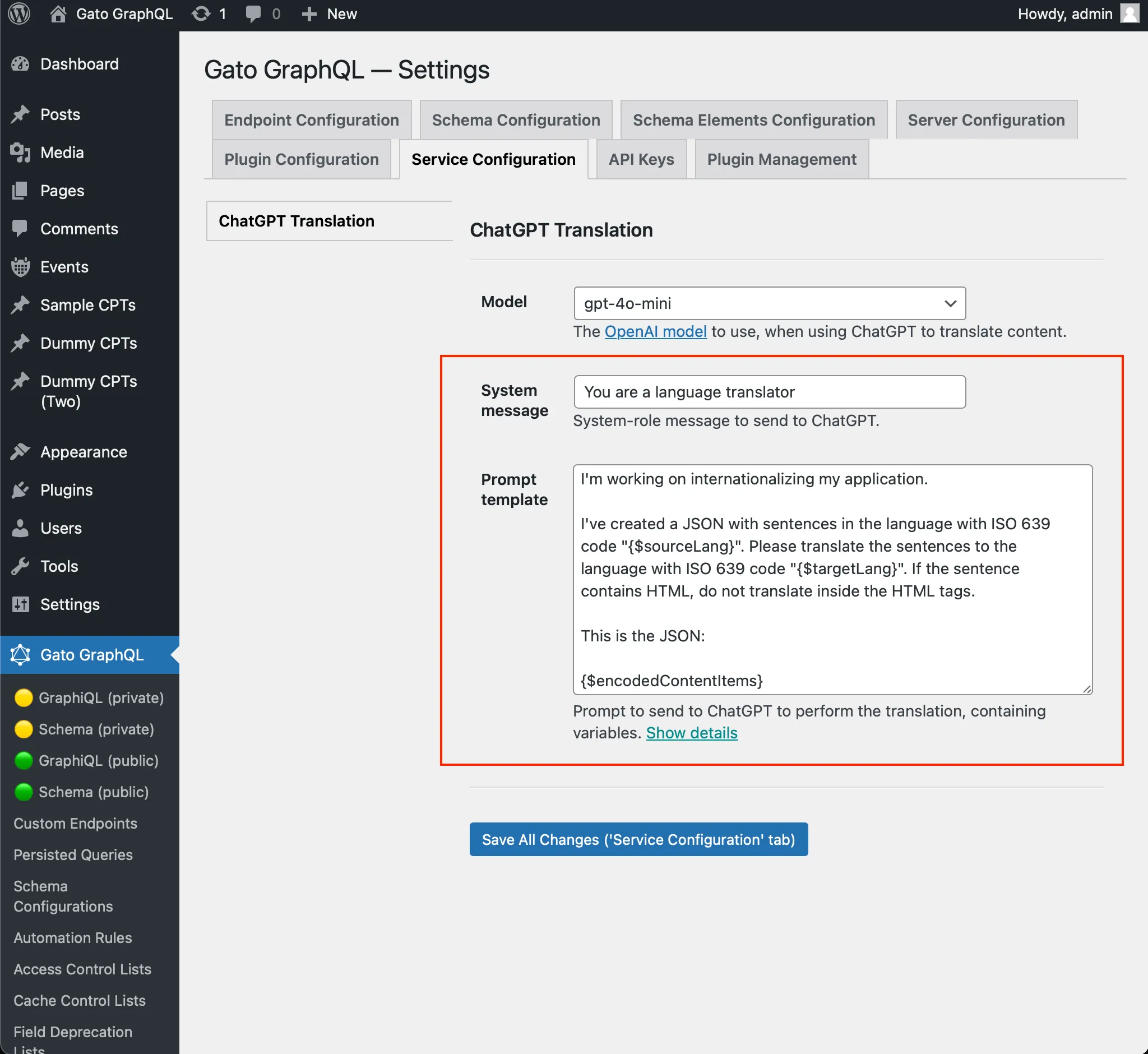Image resolution: width=1148 pixels, height=1054 pixels.
Task: Switch to Endpoint Configuration tab
Action: click(311, 120)
